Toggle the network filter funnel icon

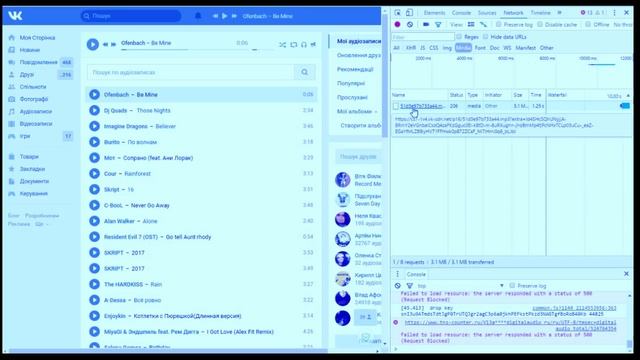[438, 24]
